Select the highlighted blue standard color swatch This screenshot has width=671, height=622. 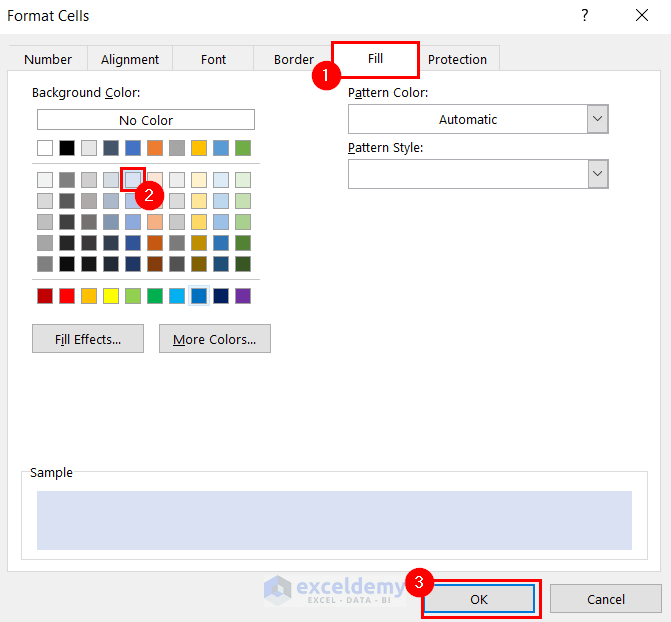pos(199,296)
